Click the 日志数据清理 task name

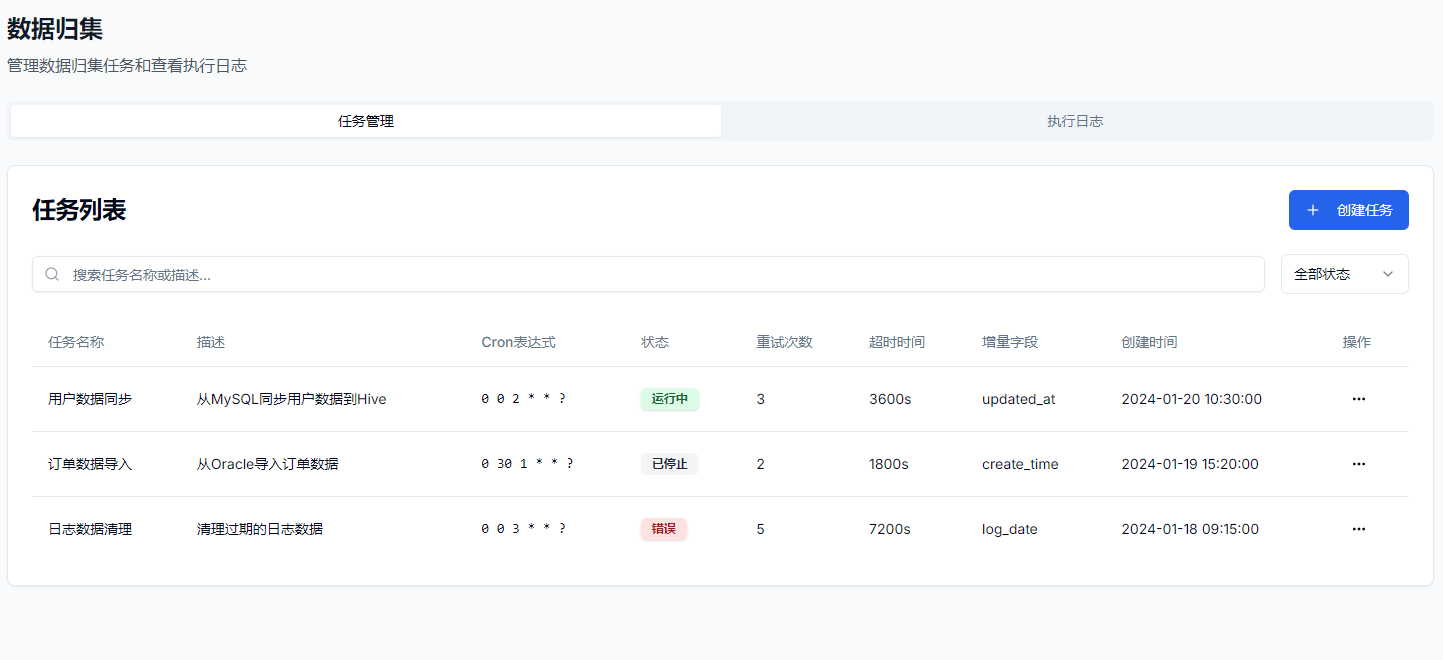[x=90, y=529]
